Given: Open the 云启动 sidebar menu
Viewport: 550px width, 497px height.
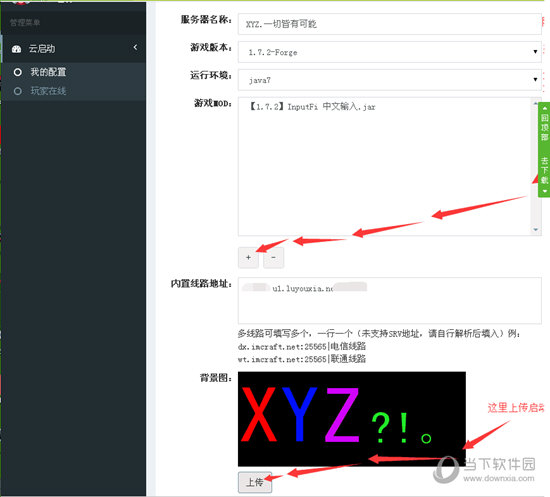Looking at the screenshot, I should [74, 48].
